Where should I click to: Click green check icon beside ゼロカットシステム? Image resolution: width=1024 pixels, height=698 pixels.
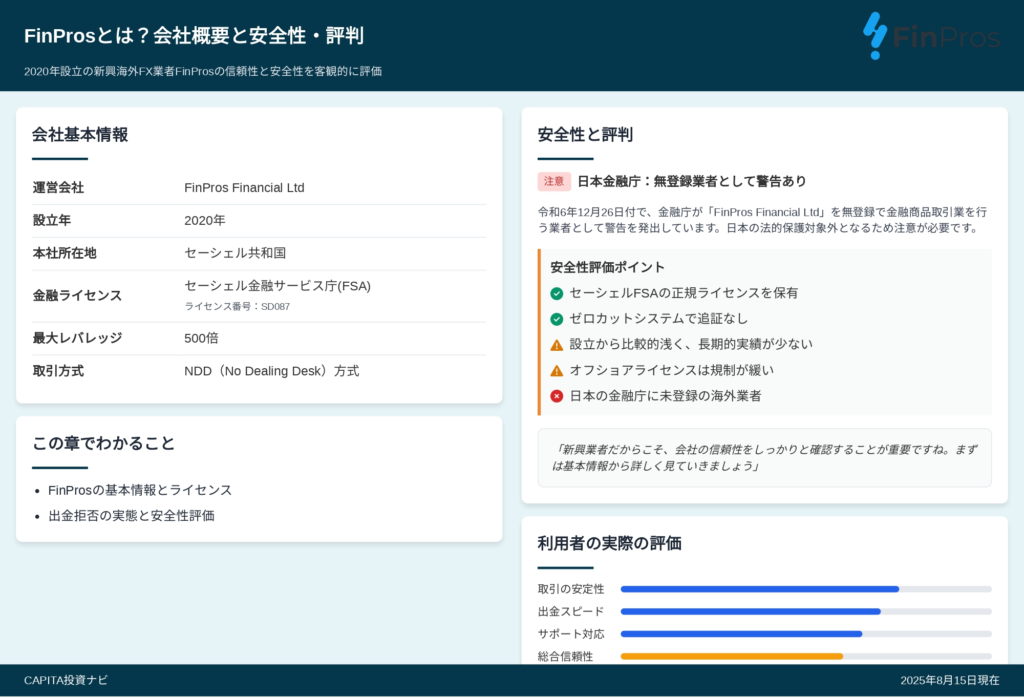556,319
